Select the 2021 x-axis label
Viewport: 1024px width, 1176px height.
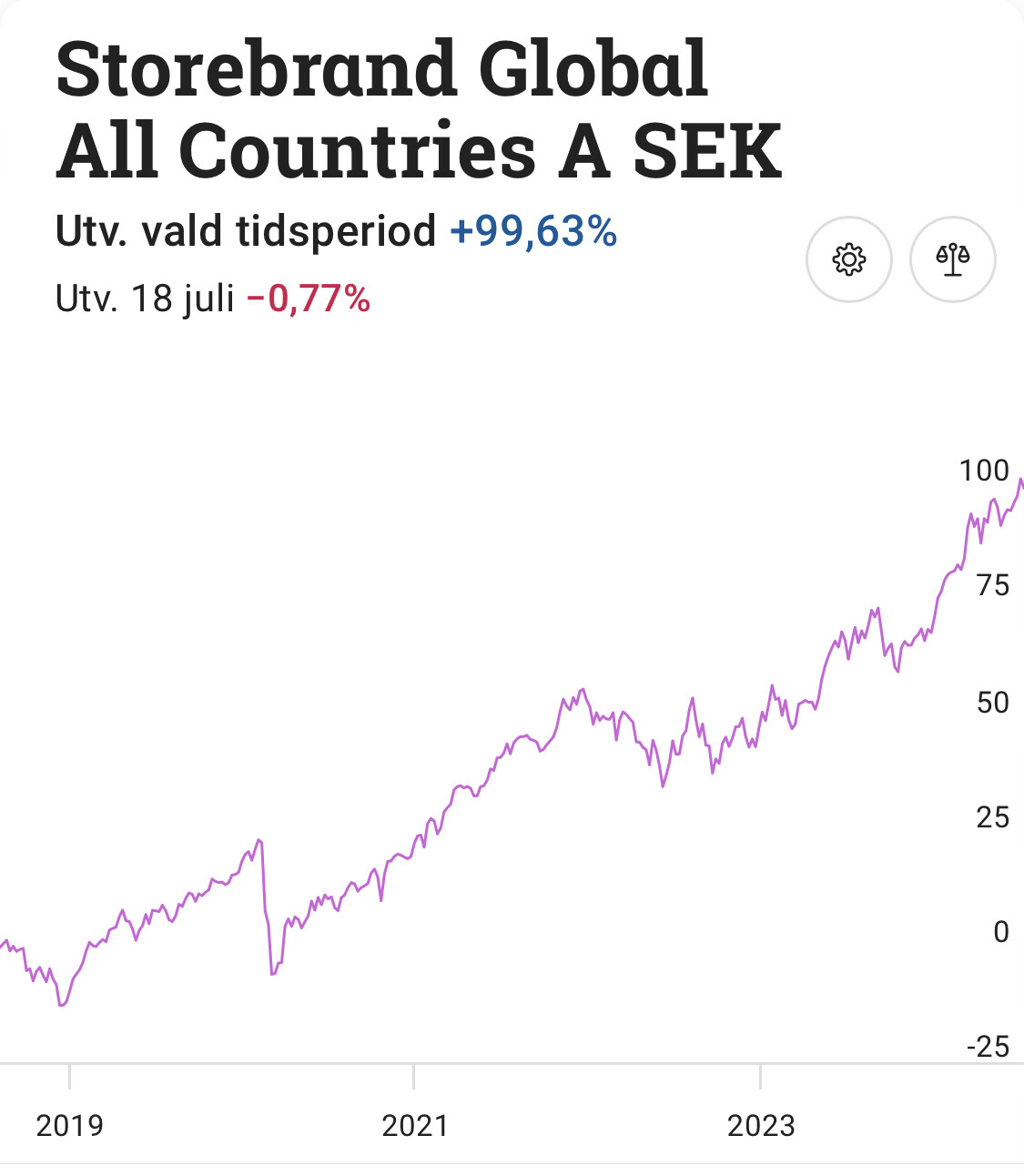[x=415, y=1126]
